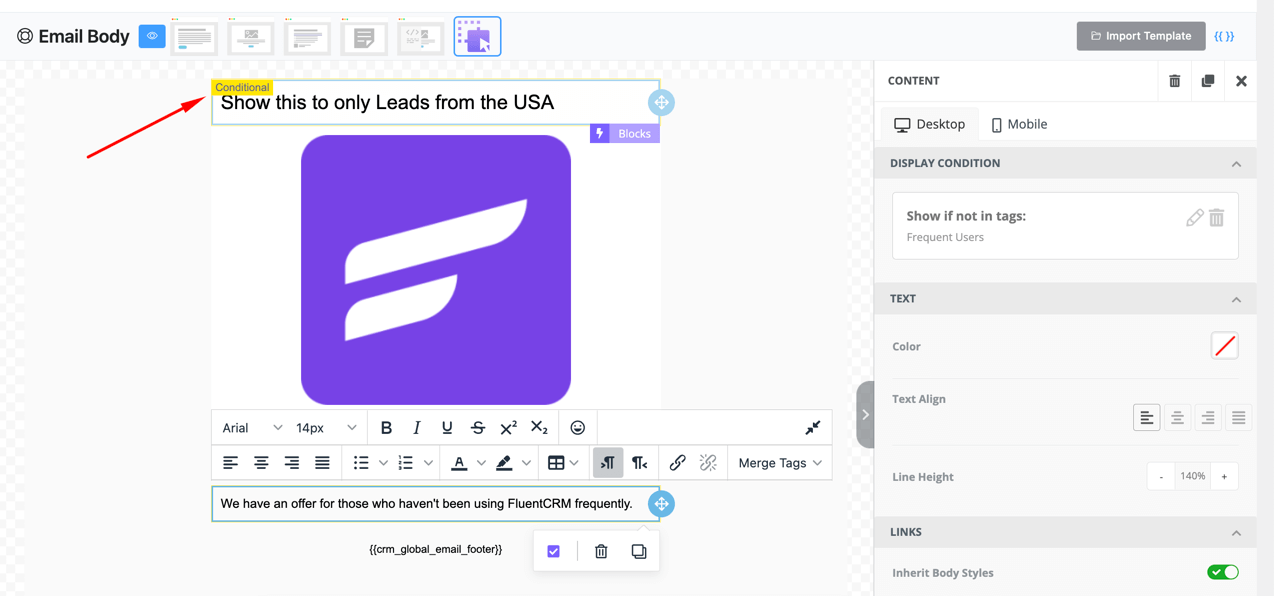Image resolution: width=1274 pixels, height=596 pixels.
Task: Duplicate content using the panel copy icon
Action: pos(1208,81)
